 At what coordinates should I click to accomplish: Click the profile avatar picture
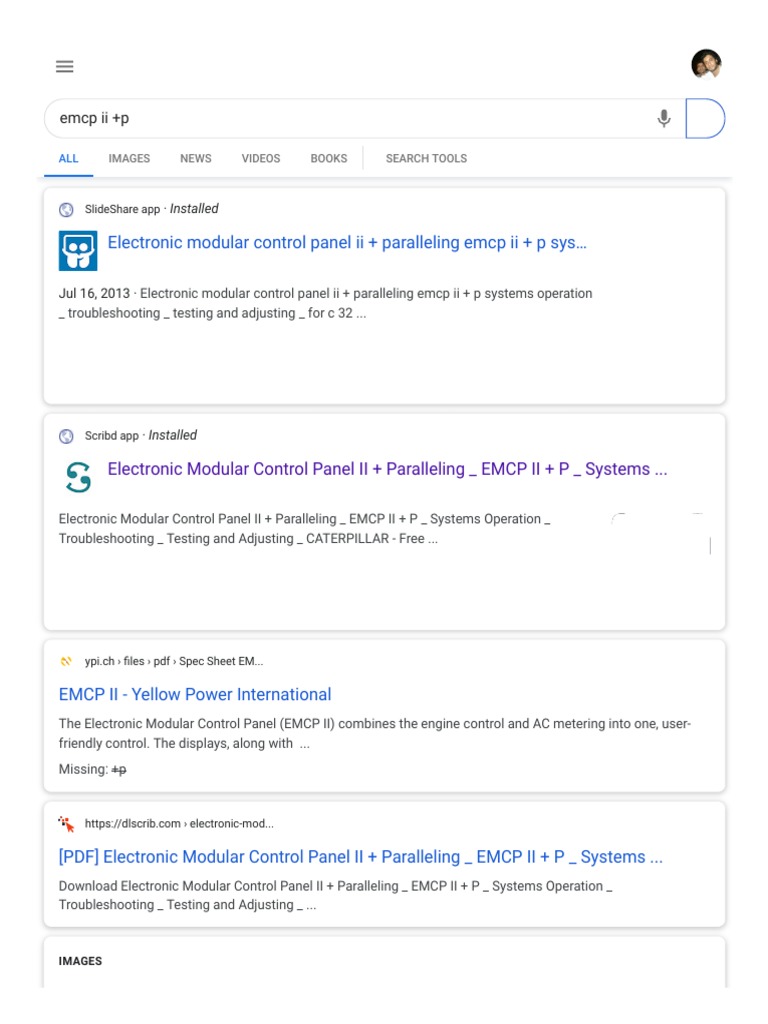tap(706, 65)
